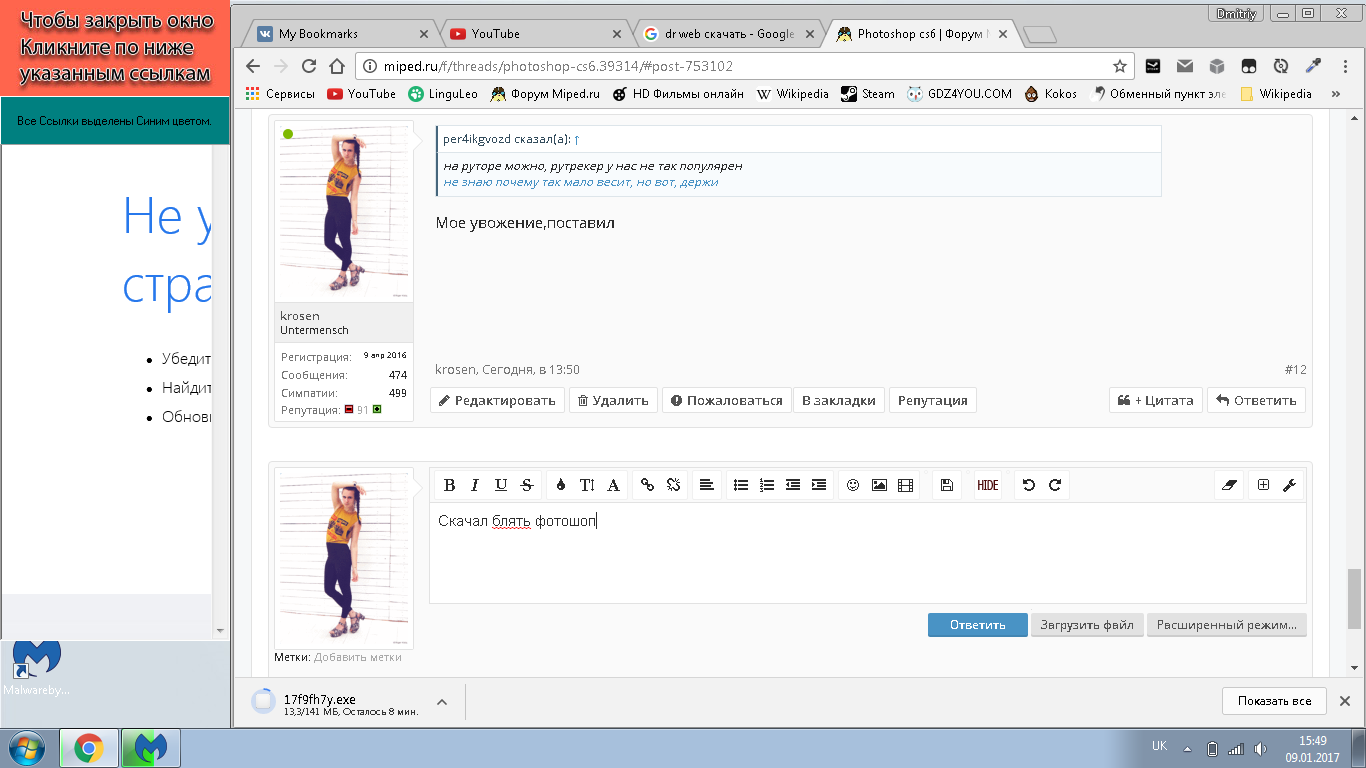Switch to dr web скачать Google tab
The height and width of the screenshot is (768, 1366).
click(730, 33)
